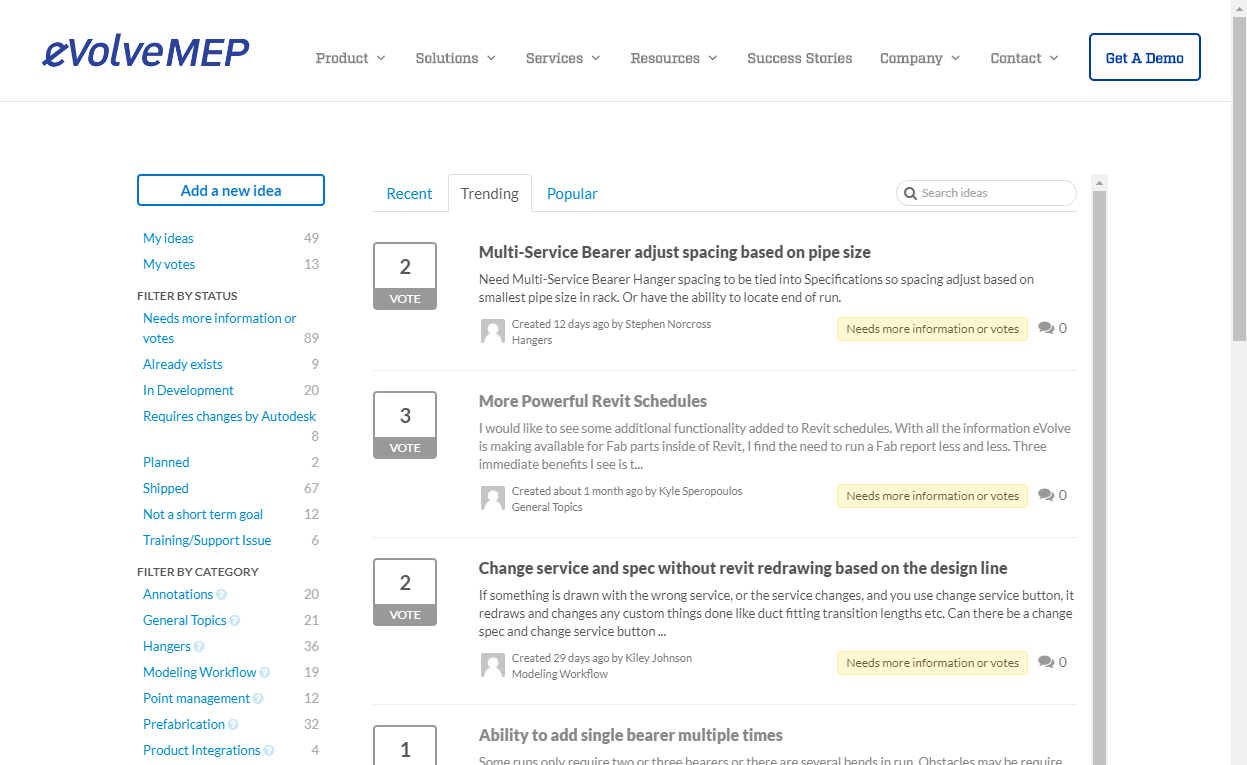This screenshot has height=765, width=1247.
Task: Click status badge on Multi-Service Bearer idea
Action: pyautogui.click(x=932, y=329)
